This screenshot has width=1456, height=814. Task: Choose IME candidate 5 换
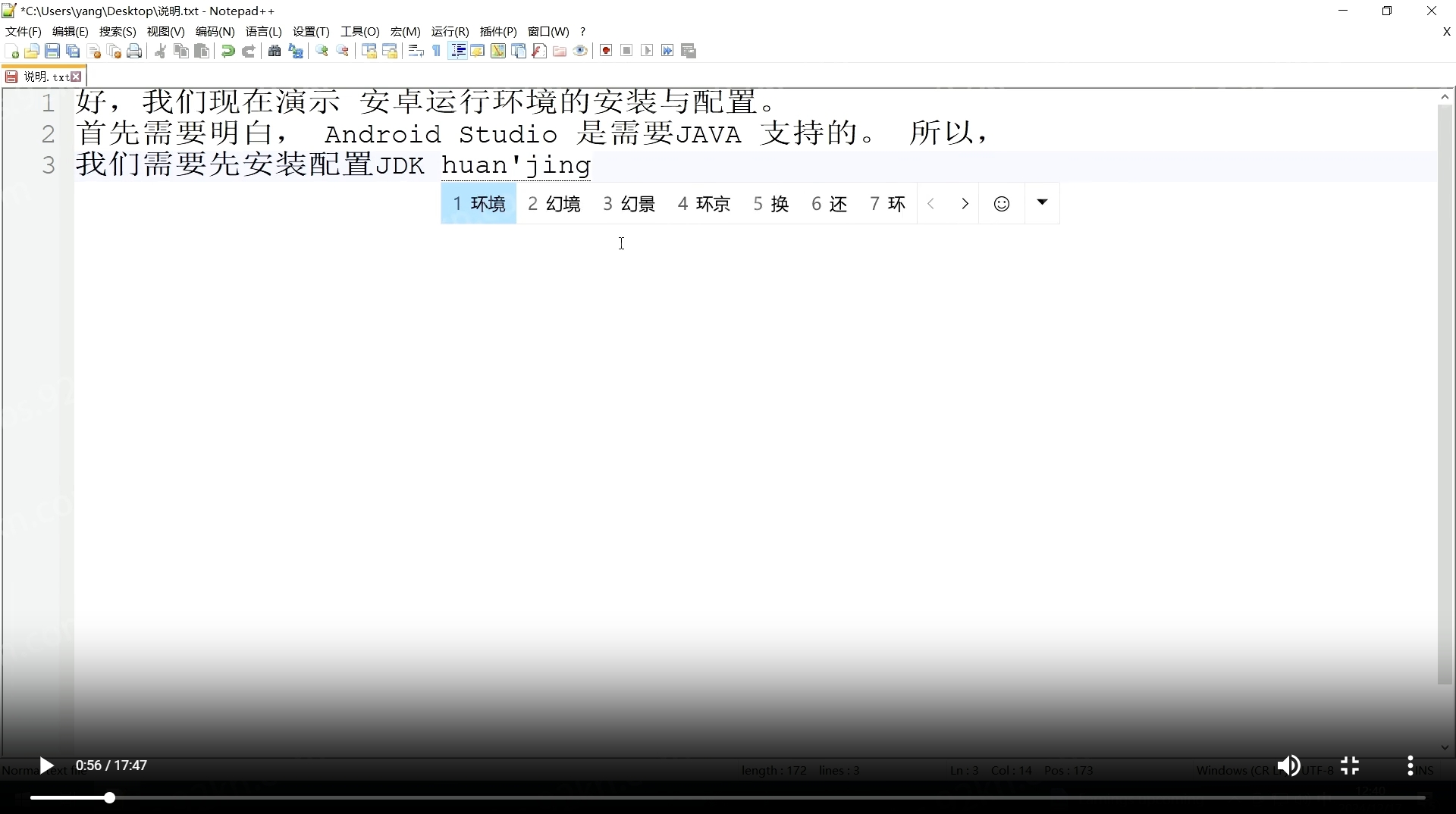click(771, 204)
